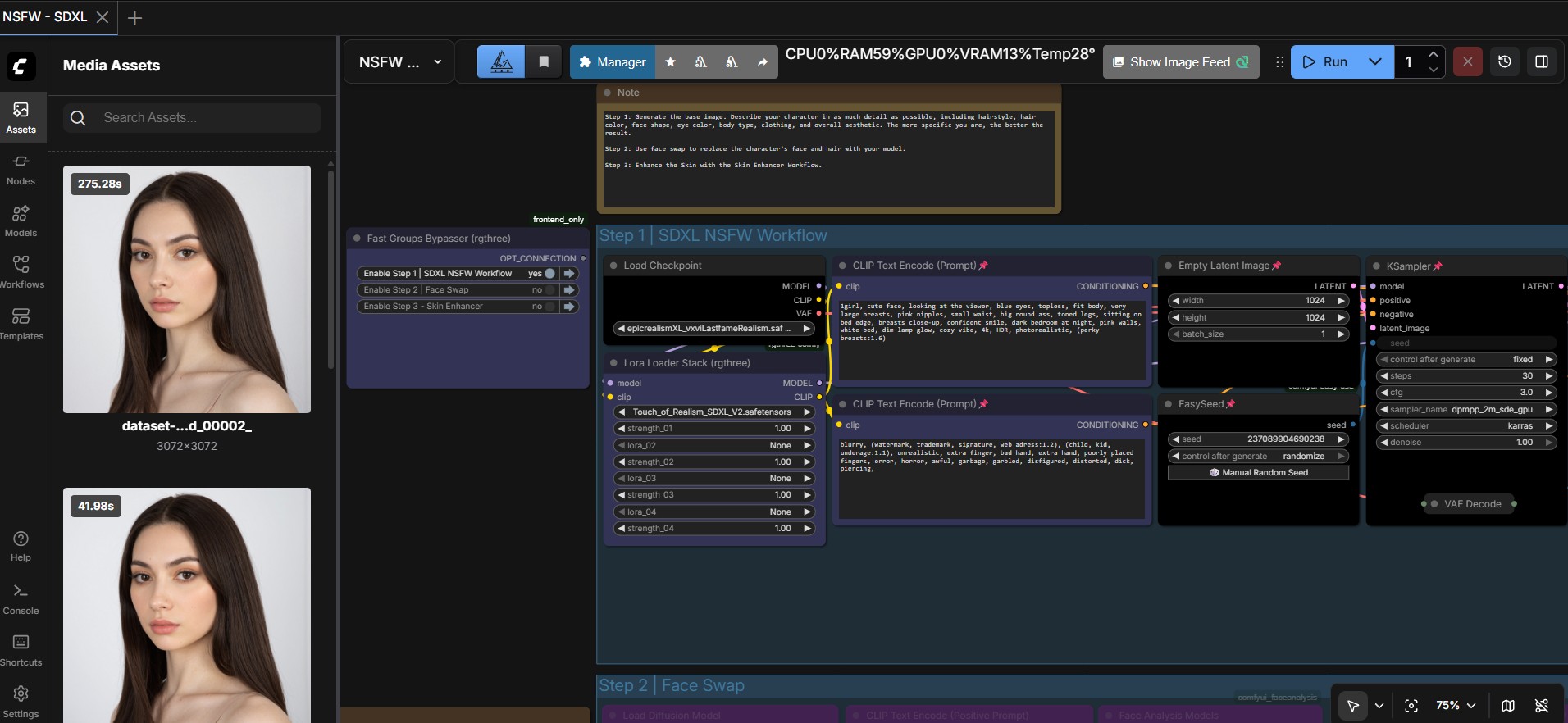
Task: Click the fit view icon in bottom toolbar
Action: tap(1411, 706)
